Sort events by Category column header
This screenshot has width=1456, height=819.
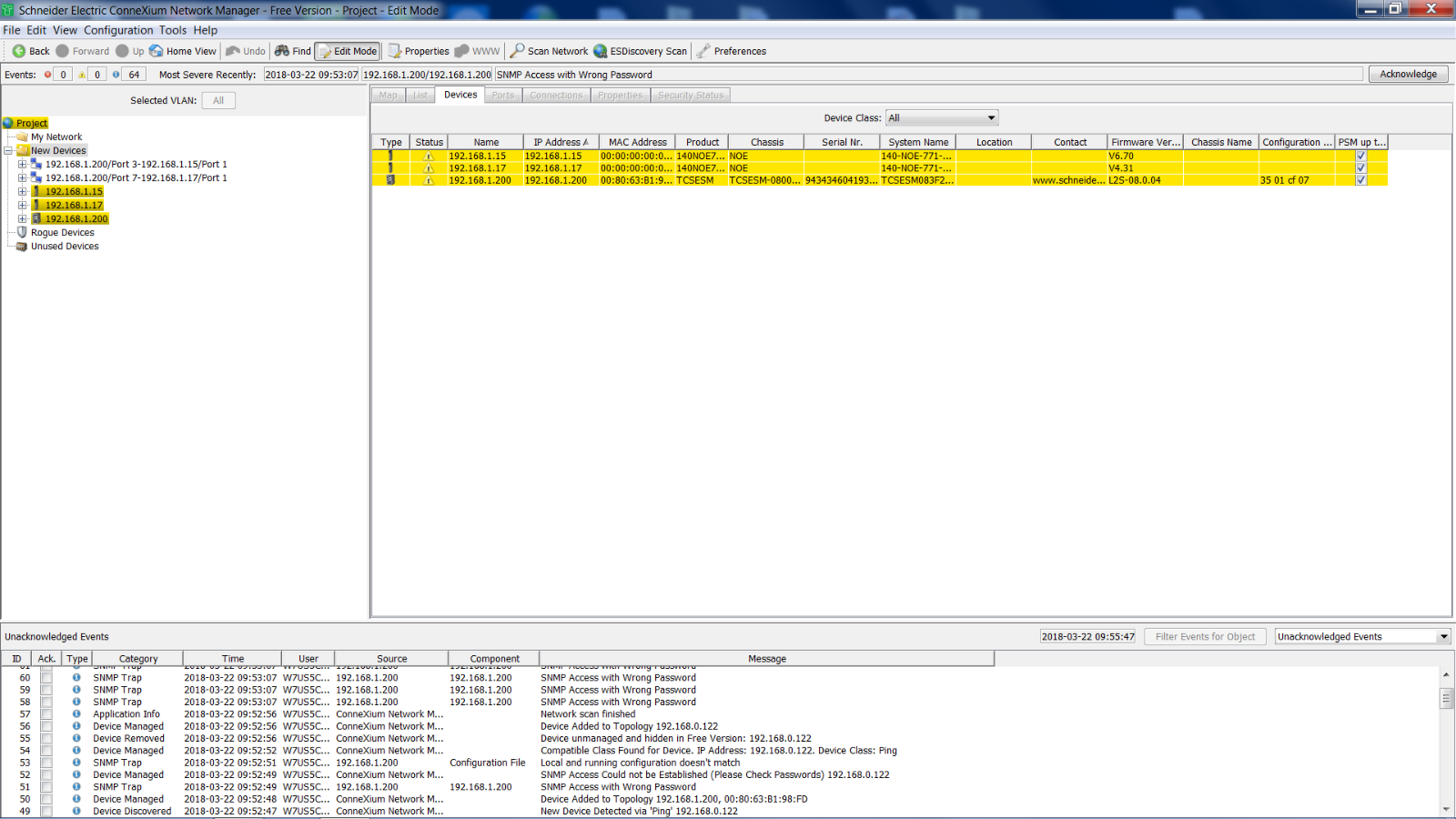(x=137, y=659)
